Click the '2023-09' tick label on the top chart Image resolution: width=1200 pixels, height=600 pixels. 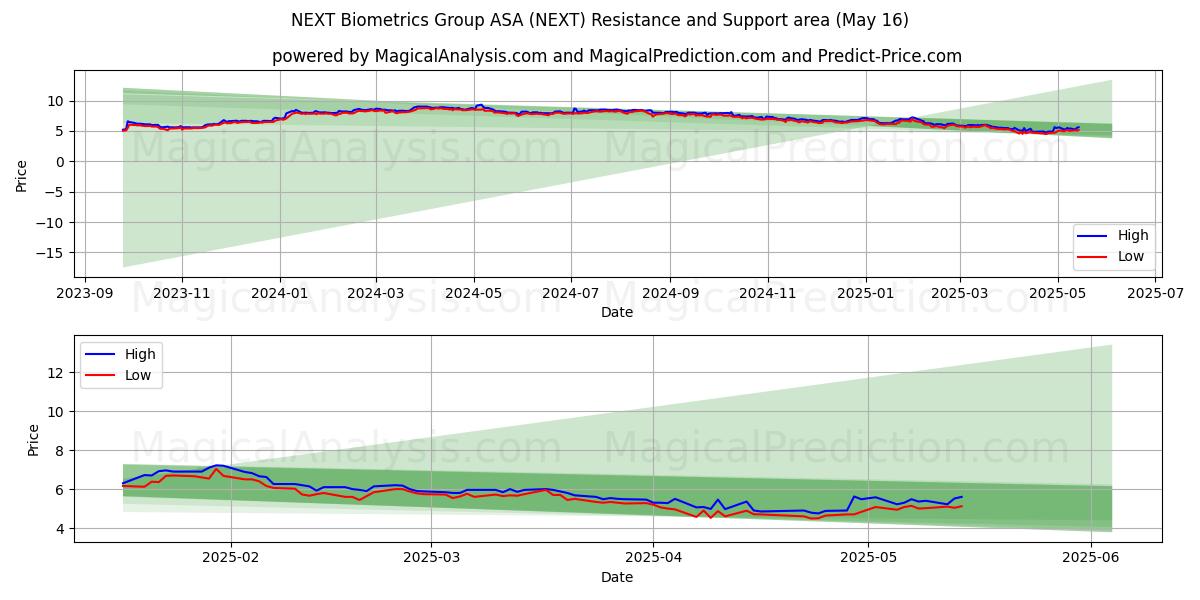coord(84,294)
